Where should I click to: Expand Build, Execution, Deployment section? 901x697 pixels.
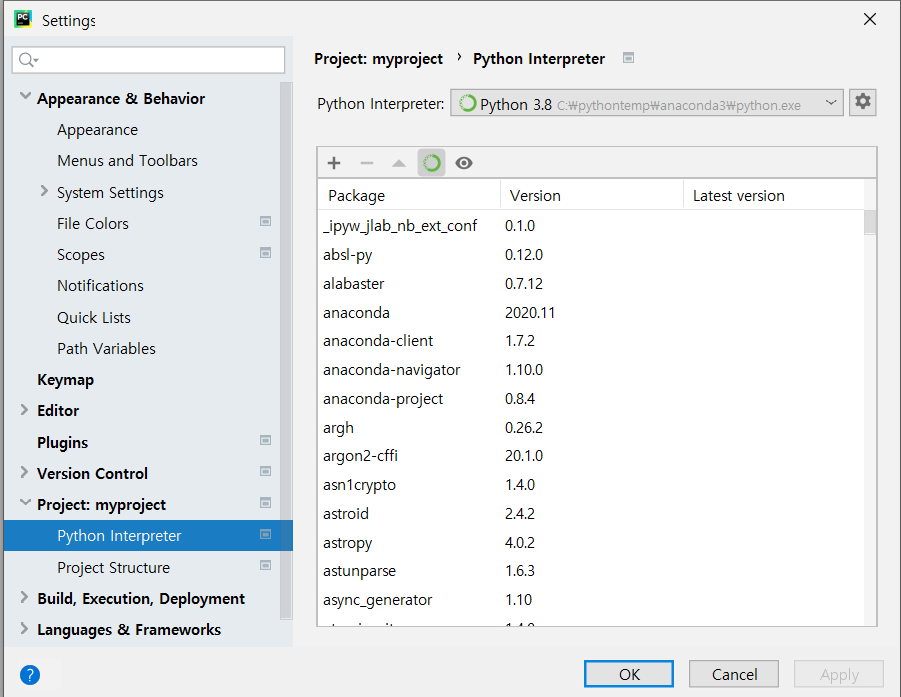coord(24,597)
